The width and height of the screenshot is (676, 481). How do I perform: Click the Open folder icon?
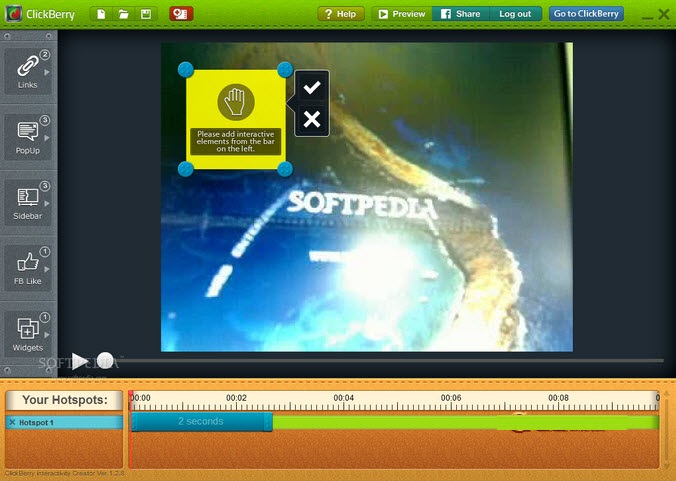tap(124, 14)
